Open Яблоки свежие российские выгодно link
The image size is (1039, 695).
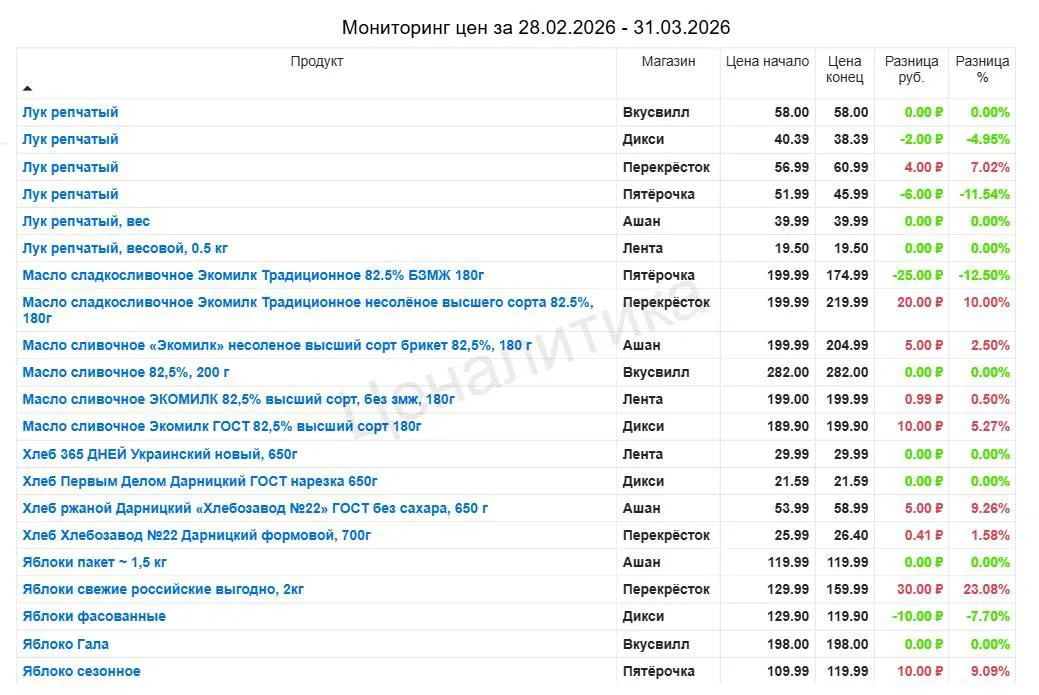point(163,590)
